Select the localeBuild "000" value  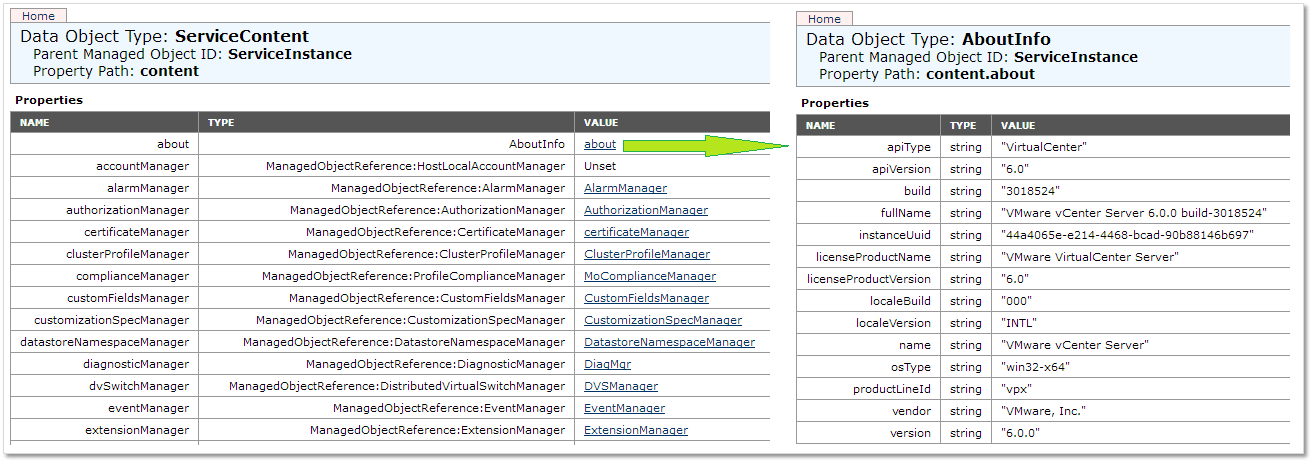pyautogui.click(x=1016, y=301)
